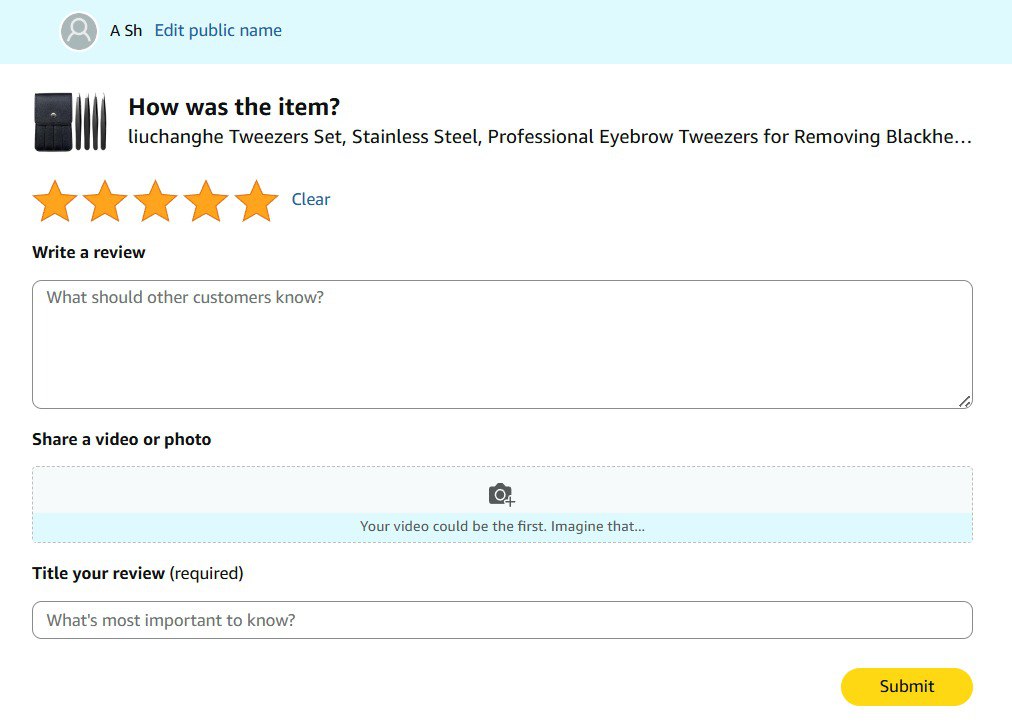Select the second rating star
1012x722 pixels.
click(x=105, y=201)
